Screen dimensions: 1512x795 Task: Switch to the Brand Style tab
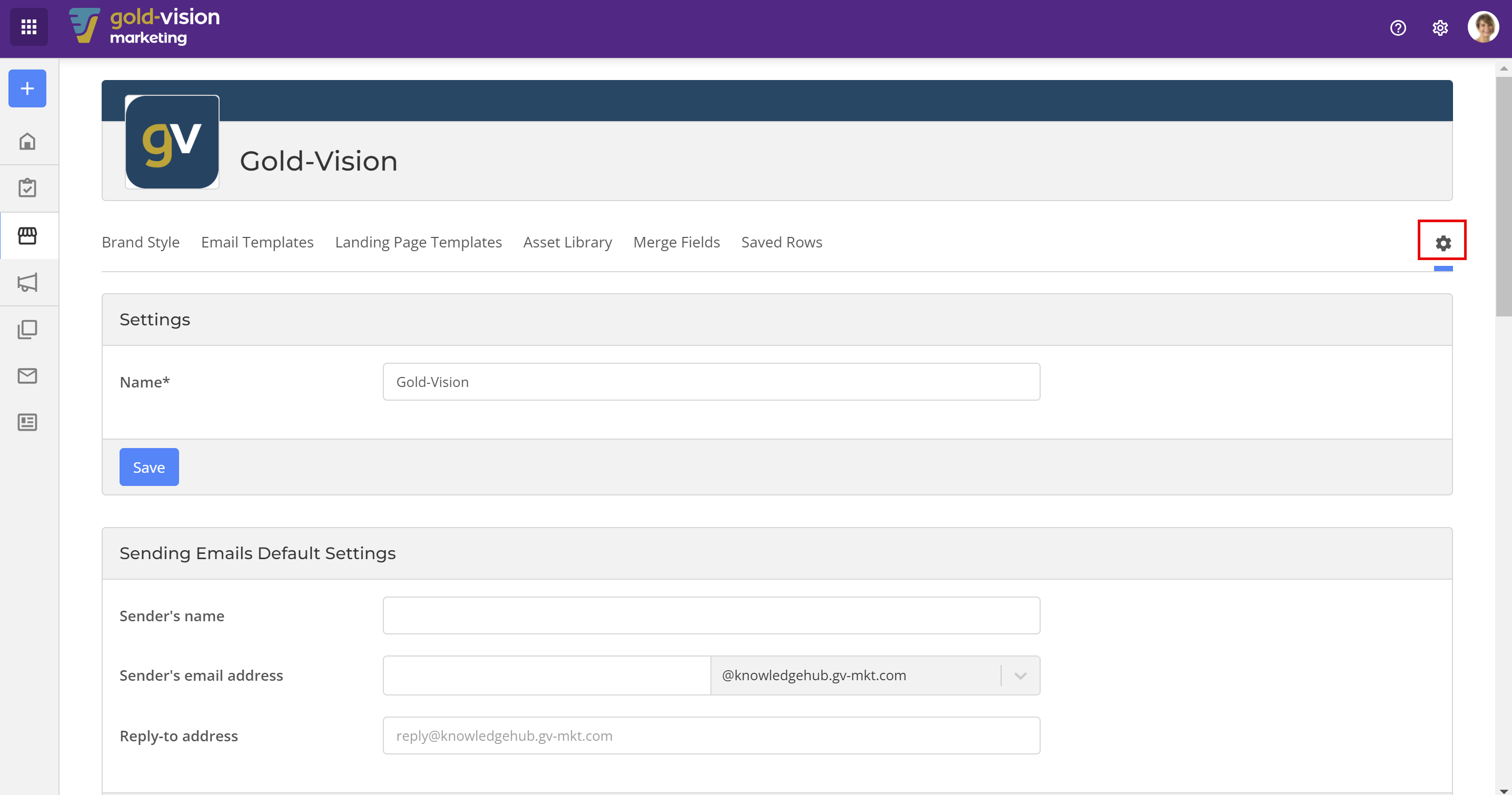pyautogui.click(x=141, y=242)
